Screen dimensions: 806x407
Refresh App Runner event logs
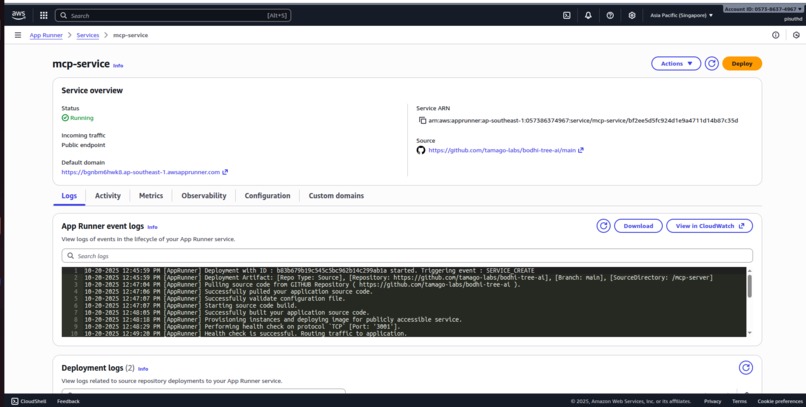pos(603,226)
